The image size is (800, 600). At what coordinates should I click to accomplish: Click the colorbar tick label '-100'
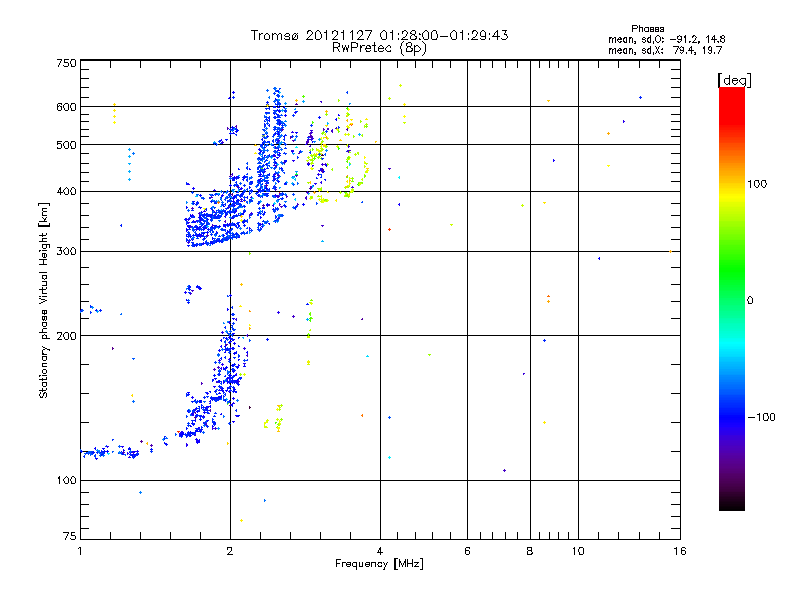tap(761, 417)
